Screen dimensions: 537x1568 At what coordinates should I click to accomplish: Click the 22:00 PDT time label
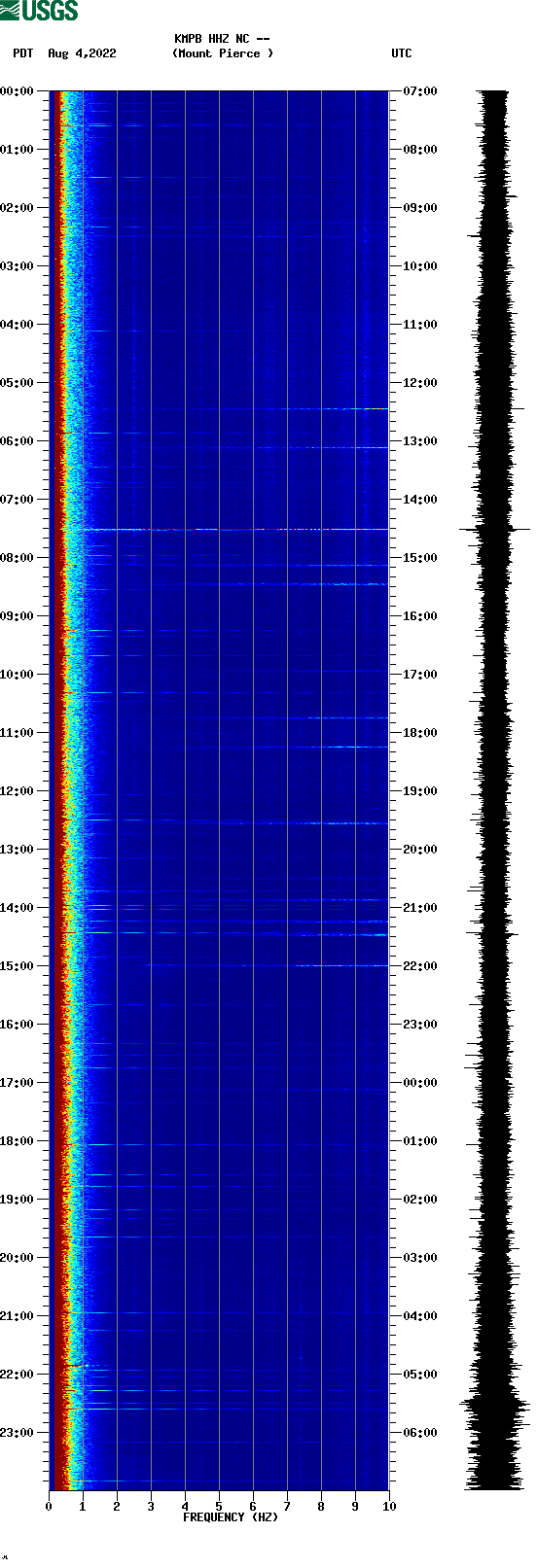18,1375
